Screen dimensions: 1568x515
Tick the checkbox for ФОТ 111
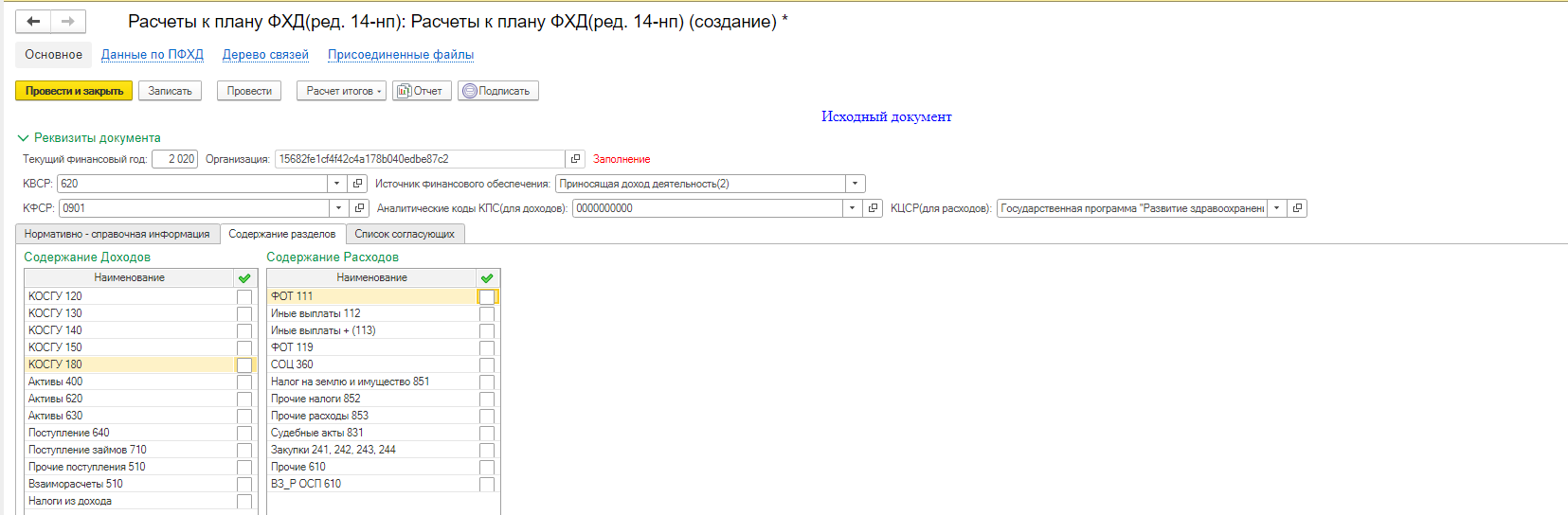click(487, 296)
